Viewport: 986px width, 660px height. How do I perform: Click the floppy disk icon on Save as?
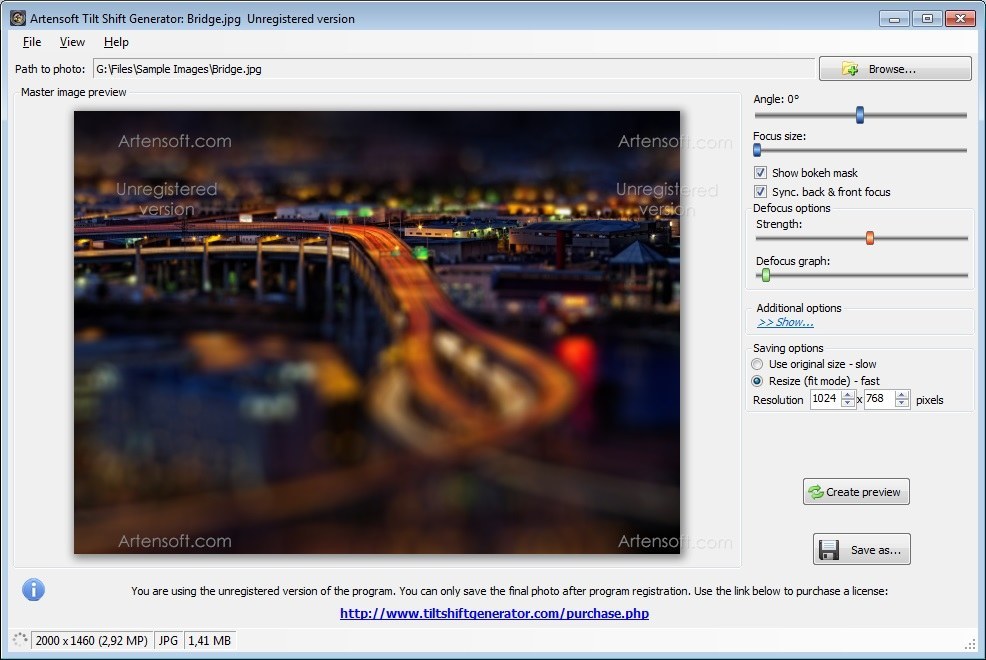(830, 548)
